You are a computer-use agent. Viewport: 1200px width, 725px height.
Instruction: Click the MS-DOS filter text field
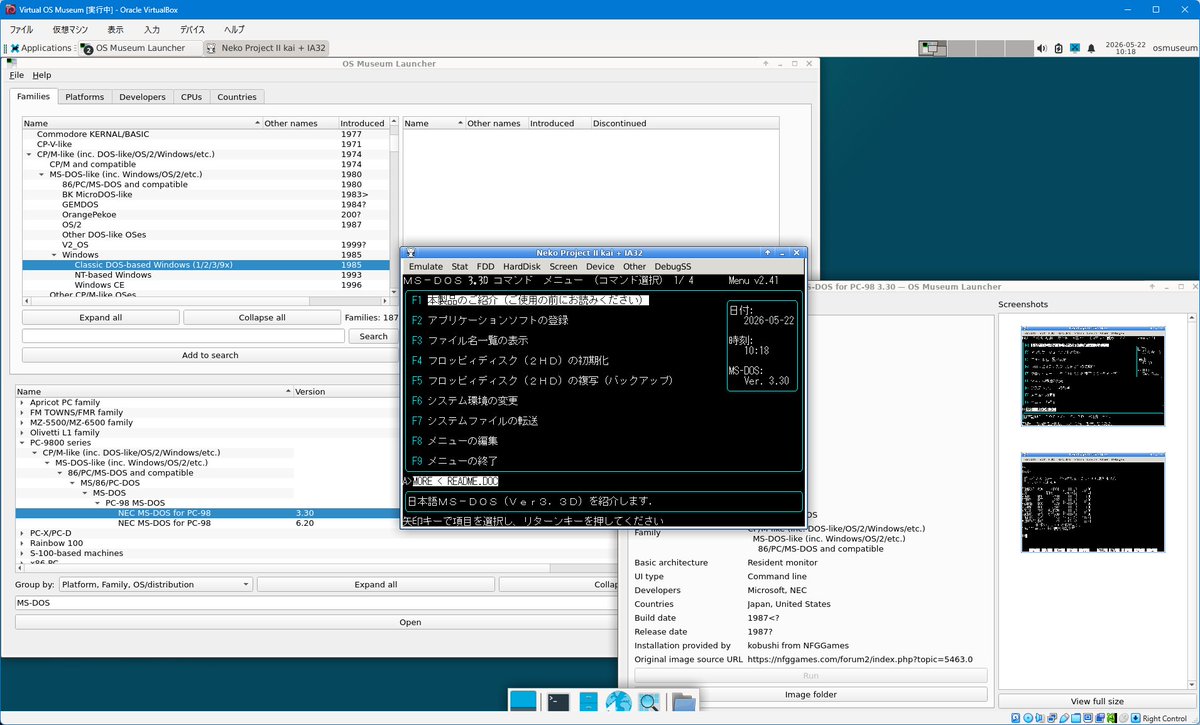pos(316,603)
